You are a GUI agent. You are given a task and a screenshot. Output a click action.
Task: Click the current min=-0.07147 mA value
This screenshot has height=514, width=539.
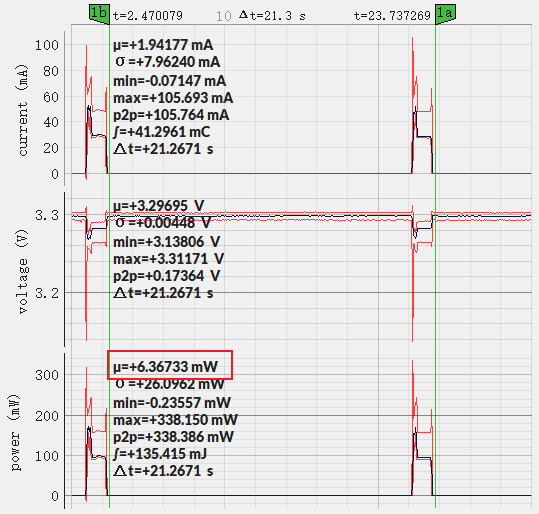(170, 81)
